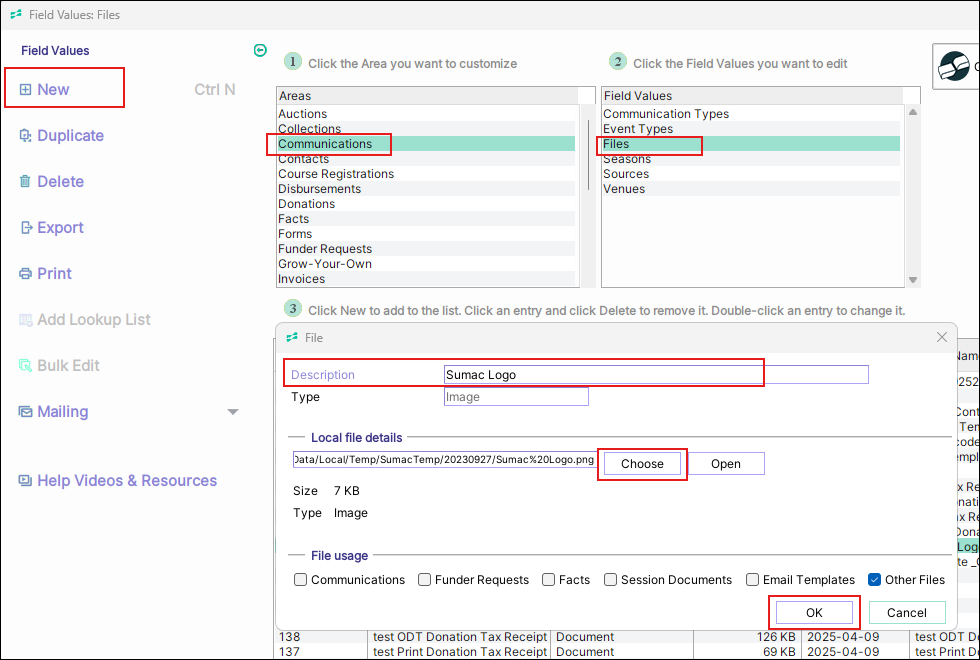Check the Session Documents checkbox
The width and height of the screenshot is (980, 660).
coord(611,580)
